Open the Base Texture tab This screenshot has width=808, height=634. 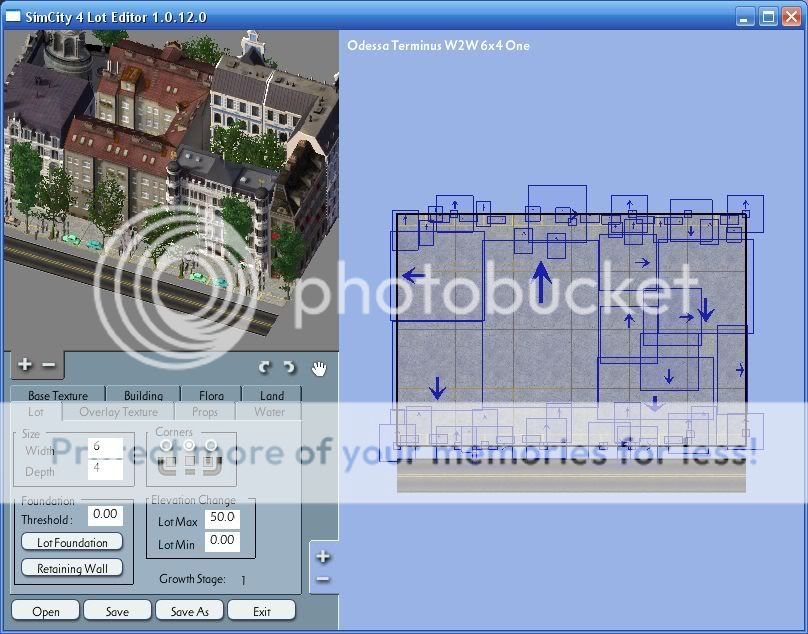[58, 395]
